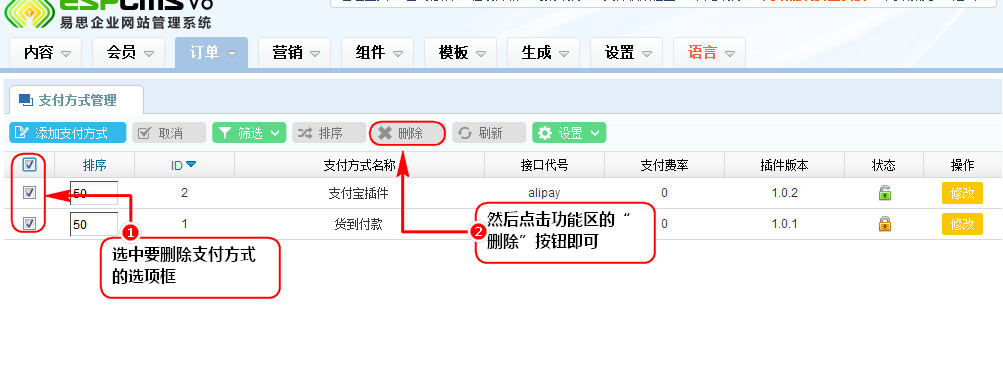Image resolution: width=1003 pixels, height=382 pixels.
Task: Click gear icon on green 设置 button
Action: click(545, 133)
